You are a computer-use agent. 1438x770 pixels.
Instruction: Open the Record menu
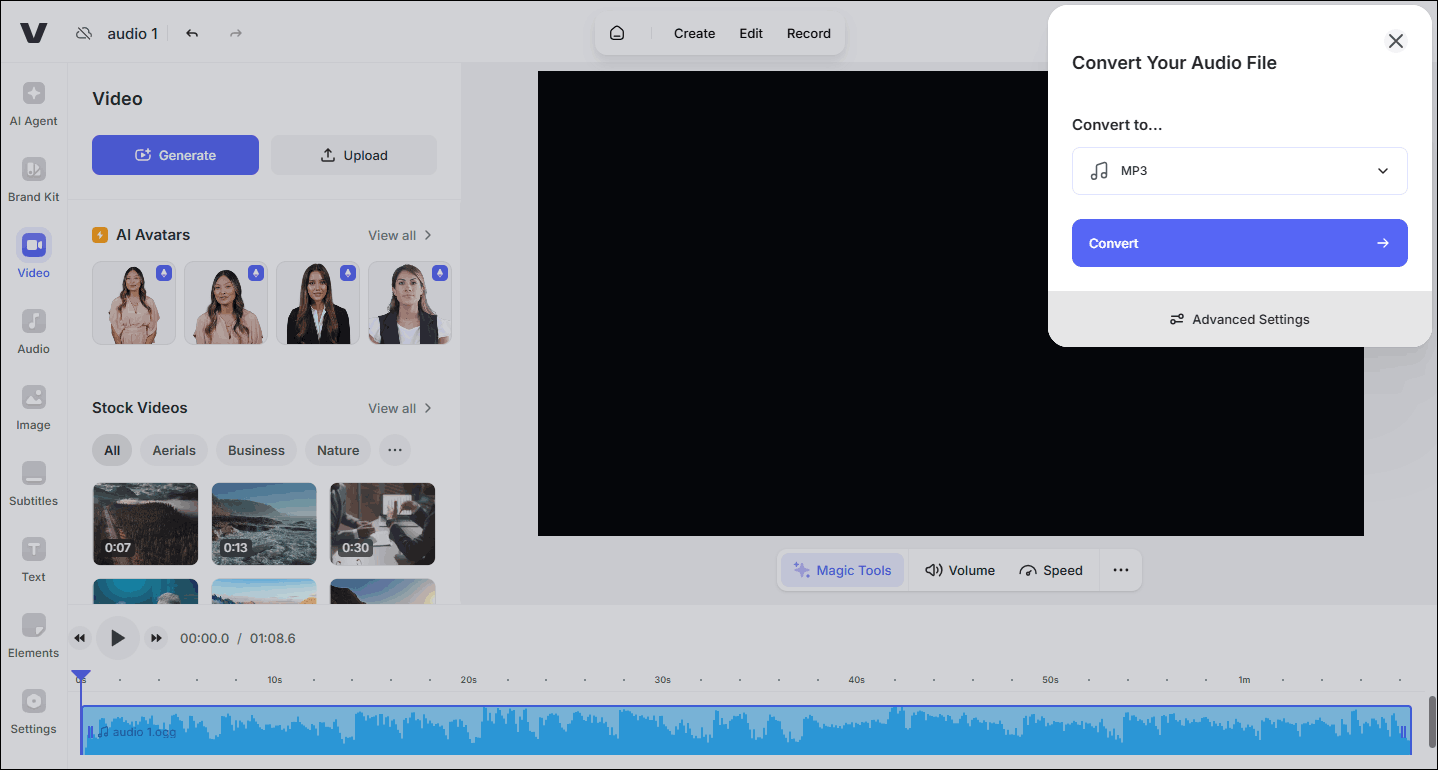tap(808, 33)
